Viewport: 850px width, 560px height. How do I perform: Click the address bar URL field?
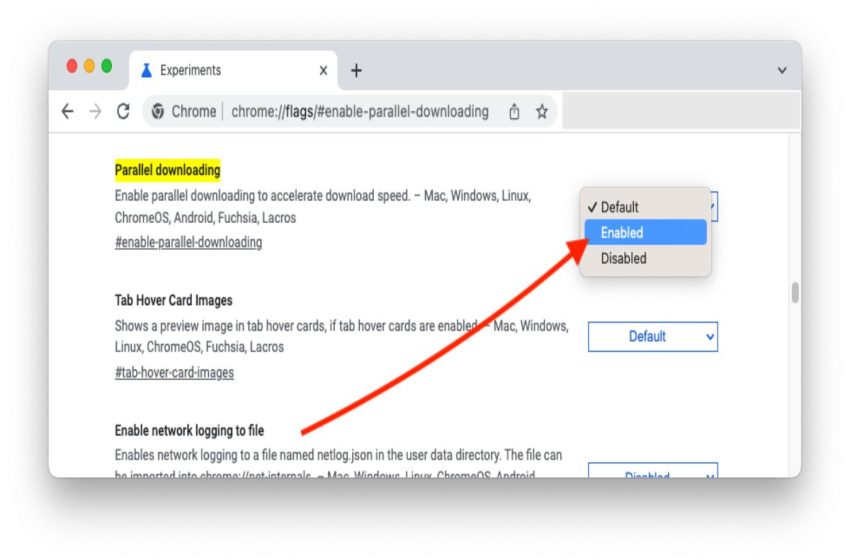(x=360, y=112)
